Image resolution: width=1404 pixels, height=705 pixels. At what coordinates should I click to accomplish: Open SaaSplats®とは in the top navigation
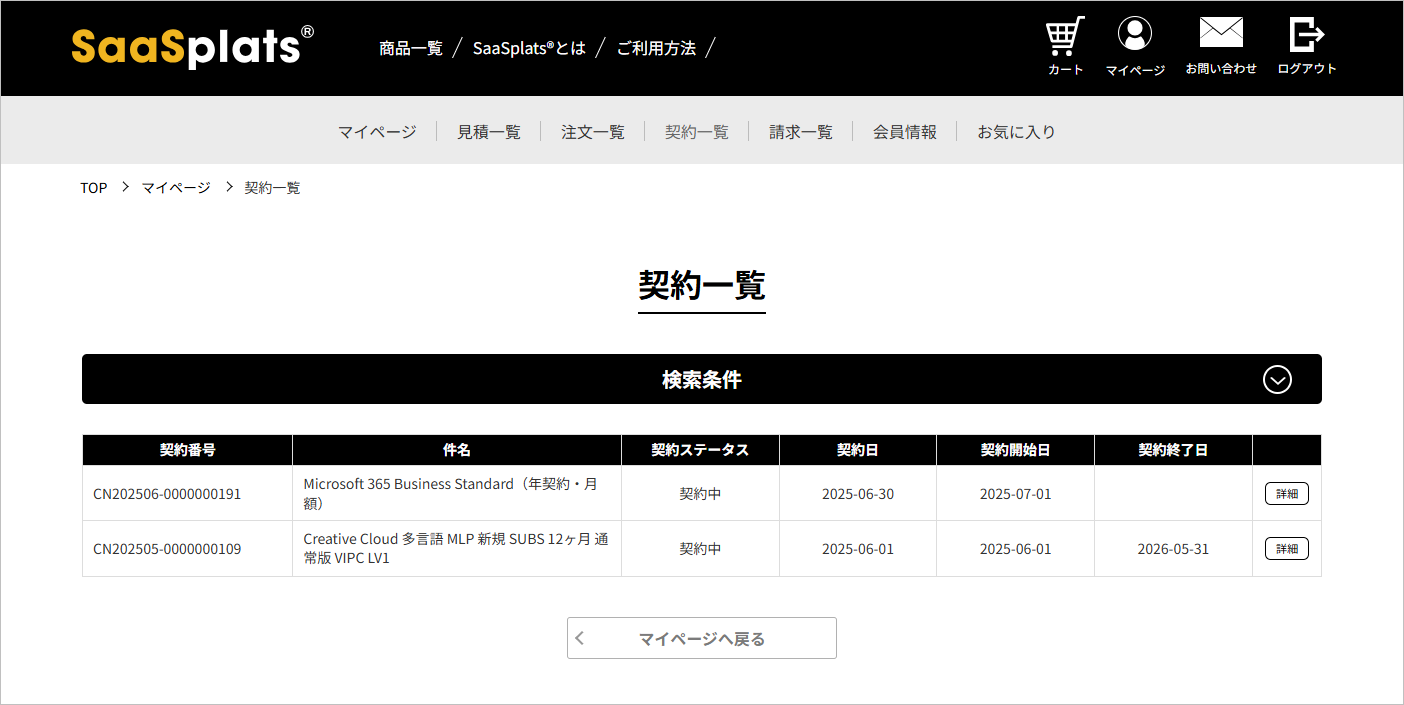529,48
